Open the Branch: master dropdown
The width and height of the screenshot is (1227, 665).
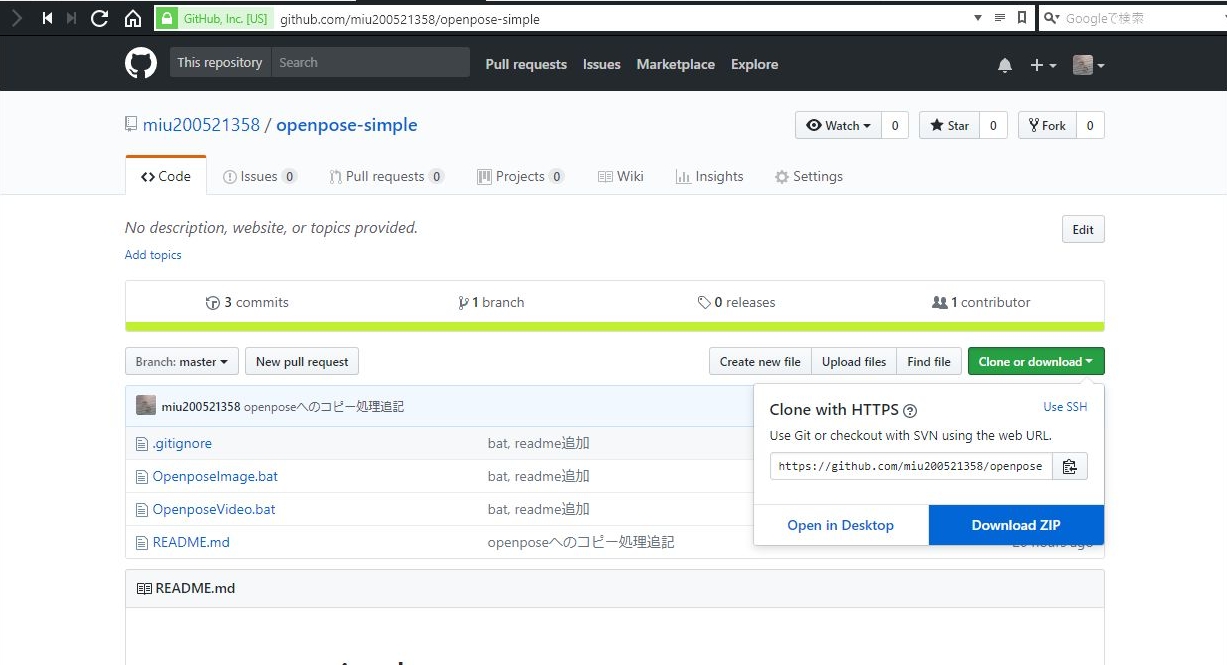[x=181, y=362]
